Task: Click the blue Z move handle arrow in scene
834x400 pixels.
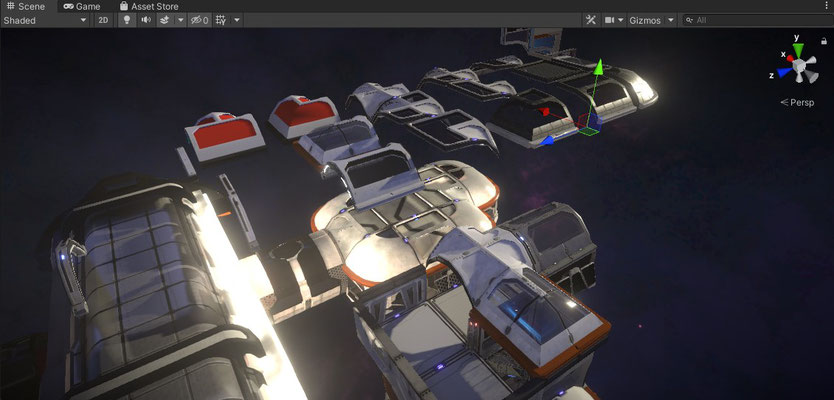Action: click(546, 140)
